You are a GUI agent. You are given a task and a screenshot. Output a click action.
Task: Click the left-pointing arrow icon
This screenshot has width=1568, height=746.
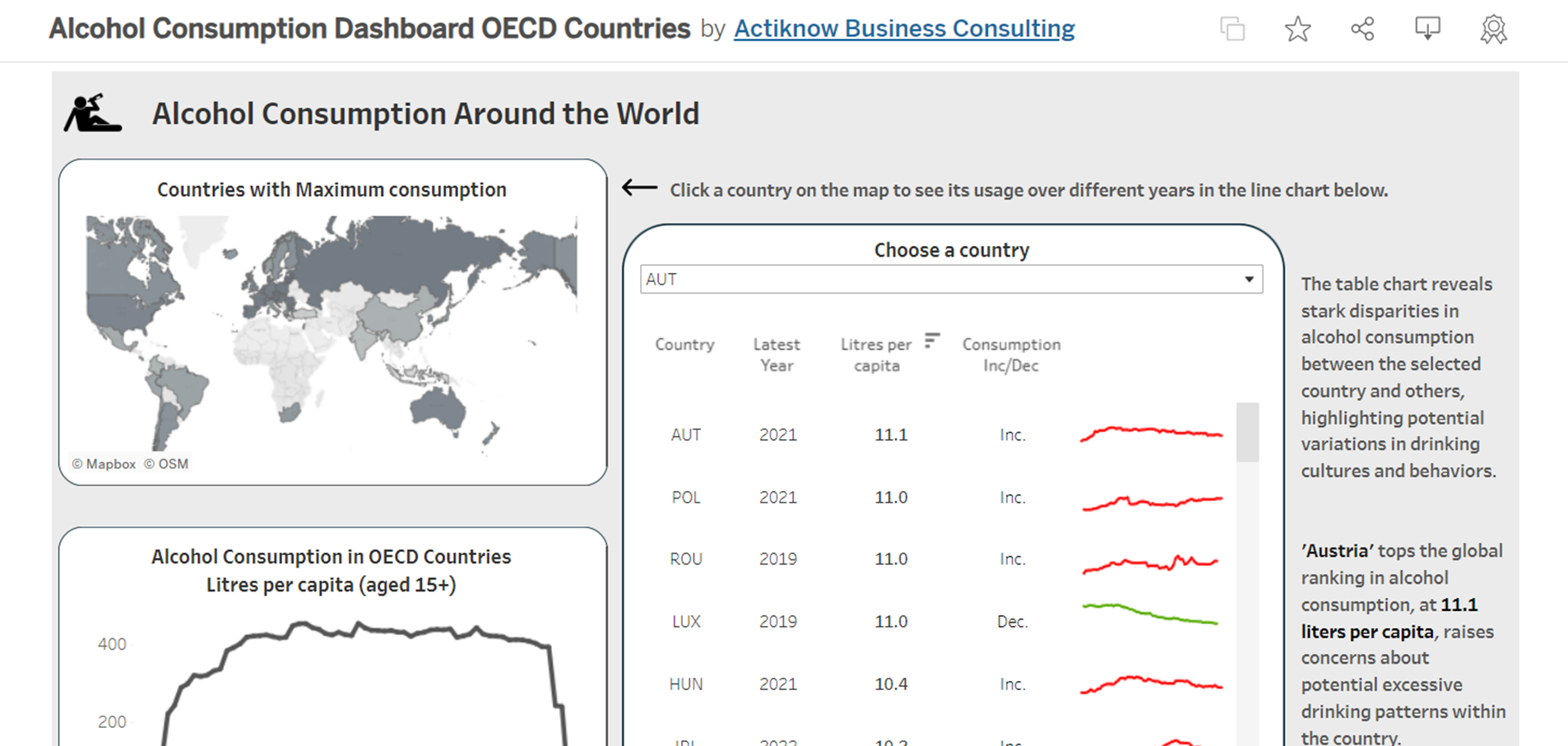click(x=639, y=188)
